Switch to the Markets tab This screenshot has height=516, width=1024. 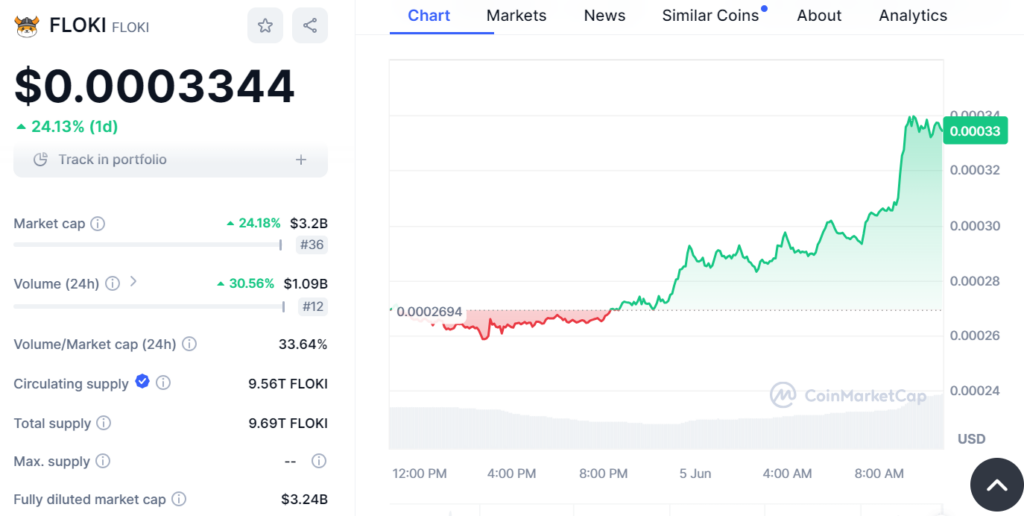pos(516,16)
